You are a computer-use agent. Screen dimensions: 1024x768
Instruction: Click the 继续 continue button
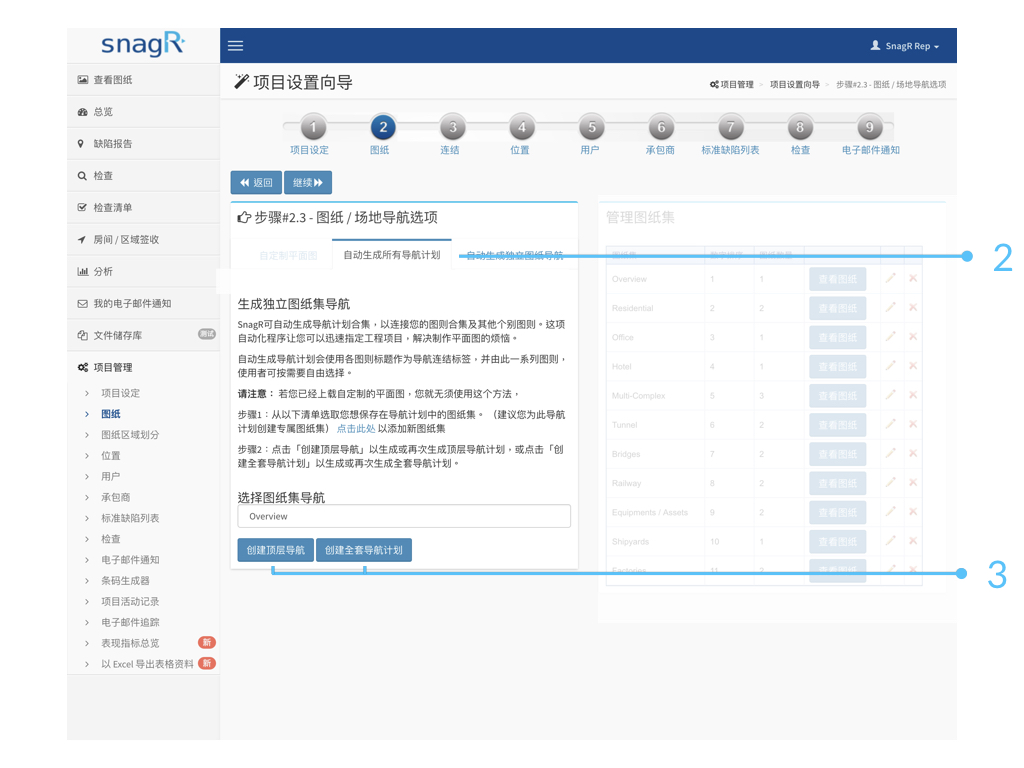click(x=308, y=183)
